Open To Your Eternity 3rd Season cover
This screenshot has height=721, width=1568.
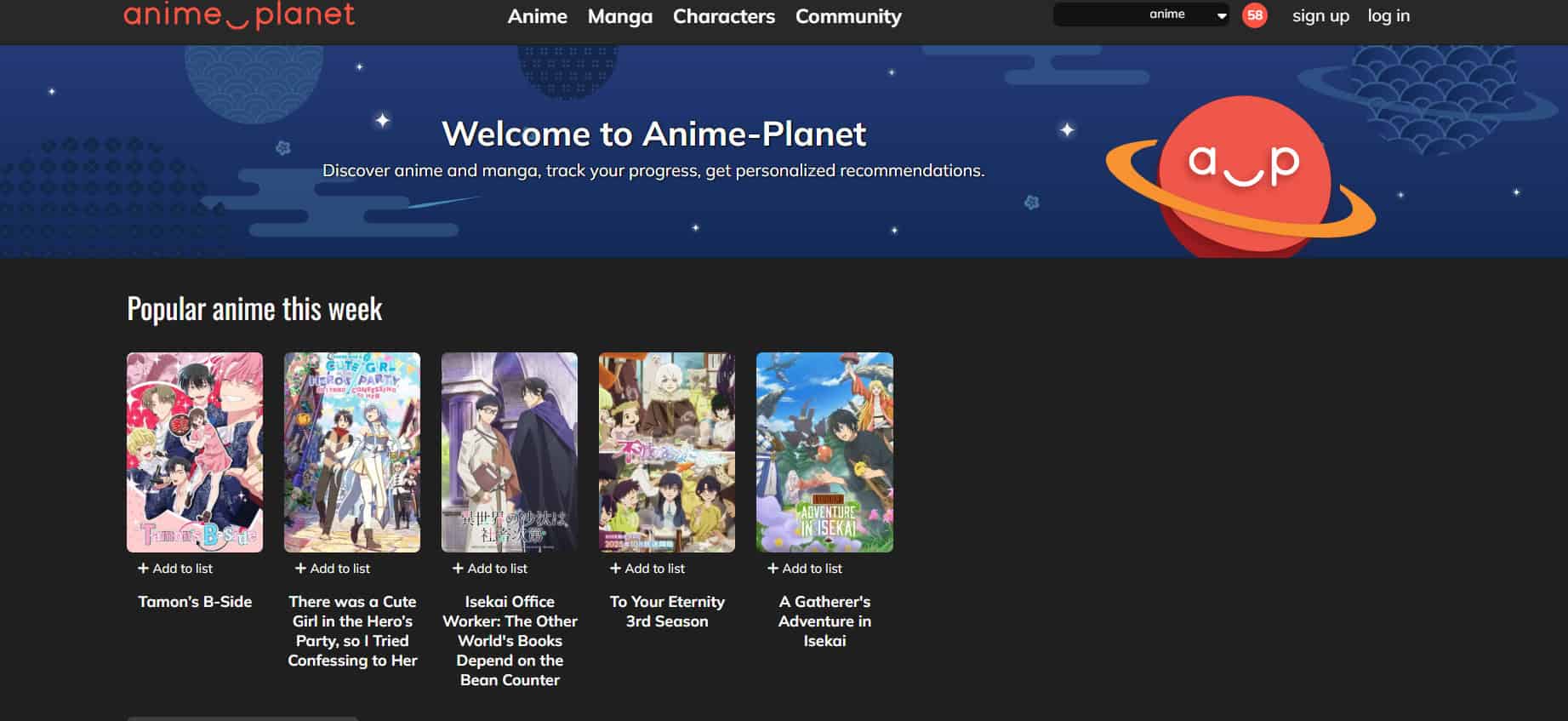(667, 452)
